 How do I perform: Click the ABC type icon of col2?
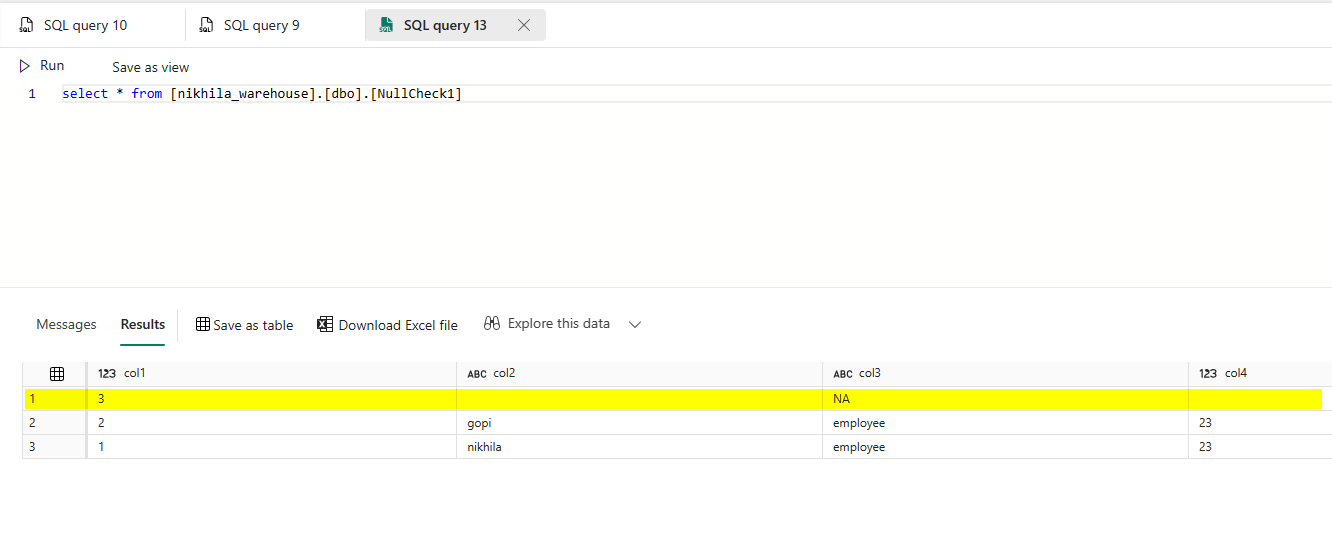click(x=477, y=374)
